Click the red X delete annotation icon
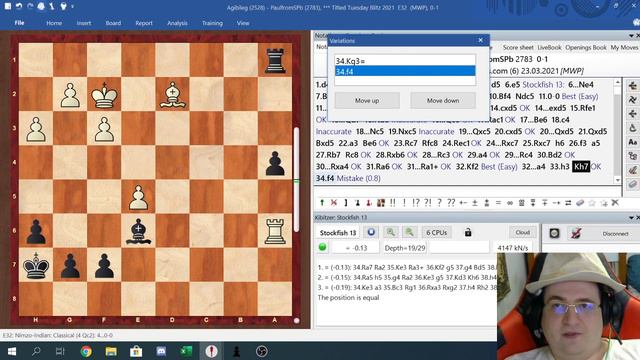The image size is (640, 360). 334,202
